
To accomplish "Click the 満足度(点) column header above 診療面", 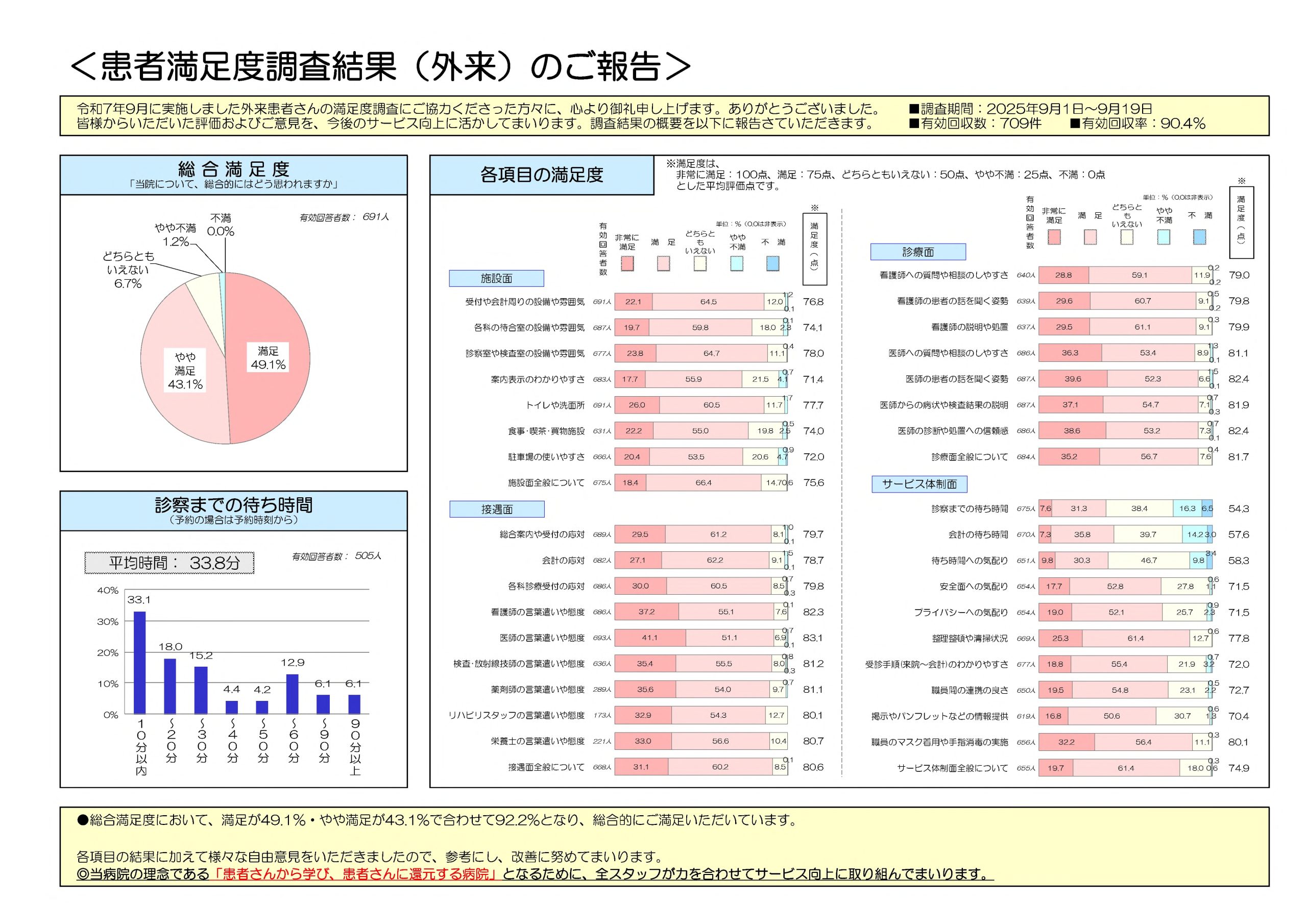I will pyautogui.click(x=1241, y=222).
